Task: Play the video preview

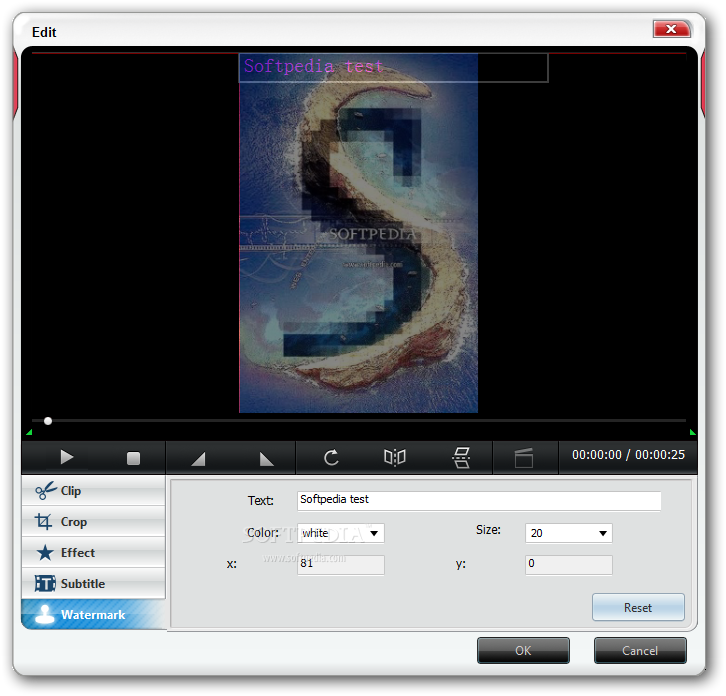Action: click(67, 458)
